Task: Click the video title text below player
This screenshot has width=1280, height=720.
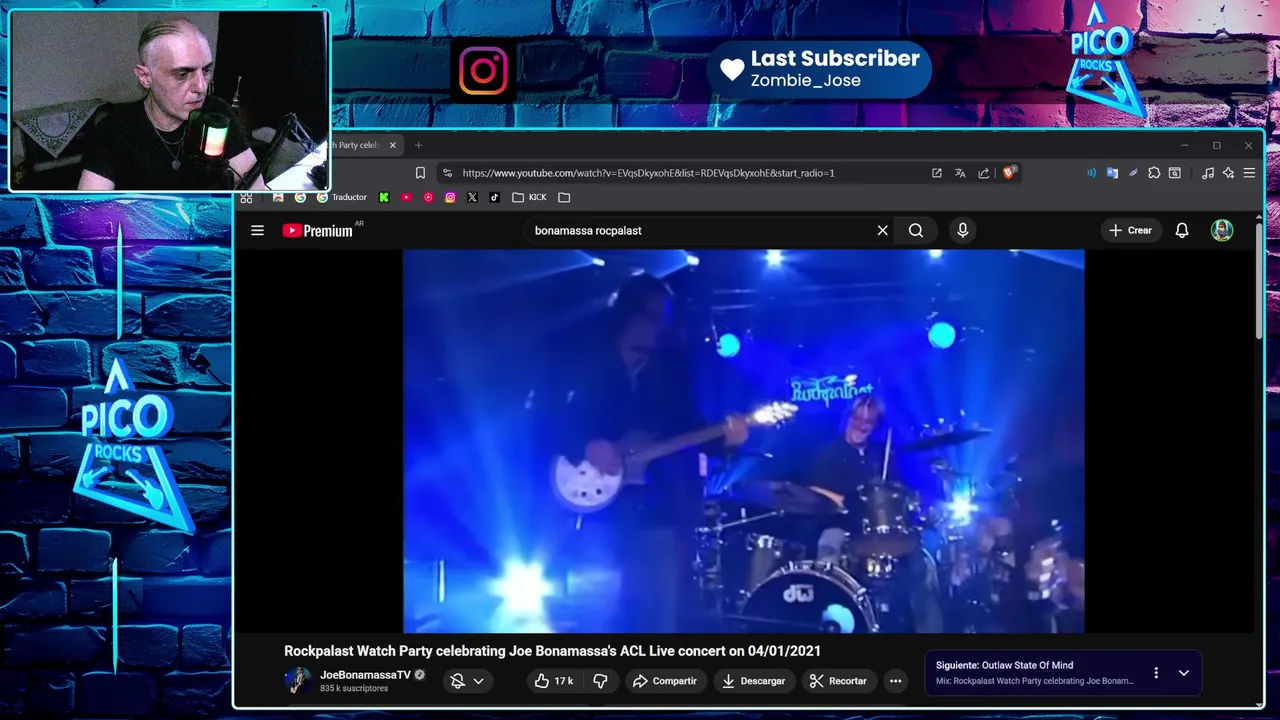Action: (552, 651)
